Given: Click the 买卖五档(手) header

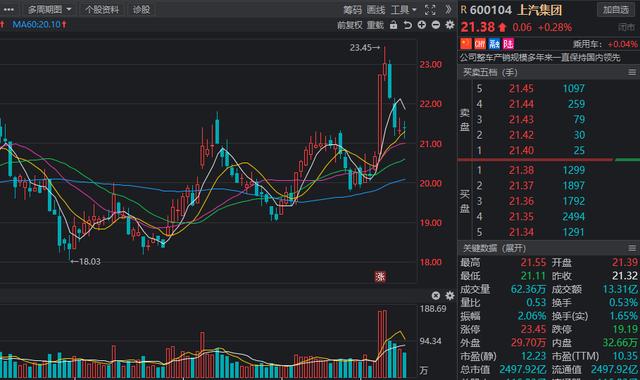Looking at the screenshot, I should pos(490,73).
